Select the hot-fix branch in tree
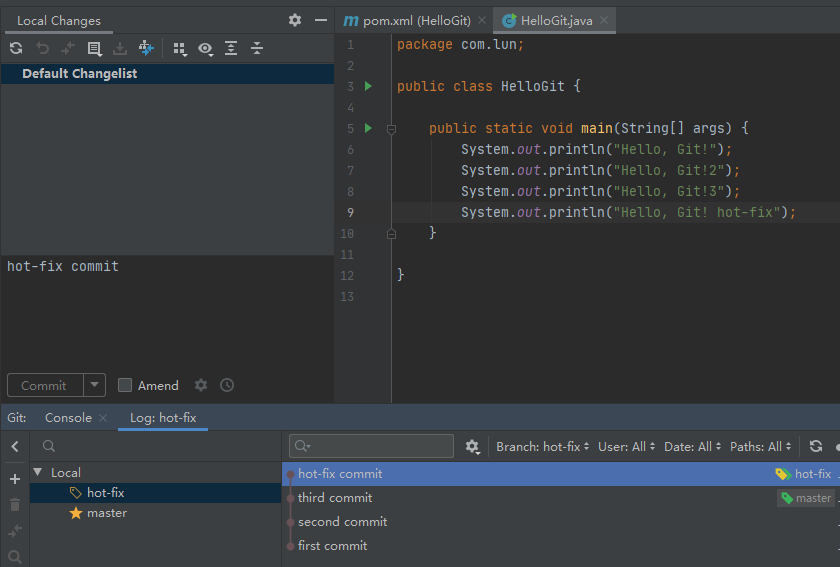 click(155, 493)
